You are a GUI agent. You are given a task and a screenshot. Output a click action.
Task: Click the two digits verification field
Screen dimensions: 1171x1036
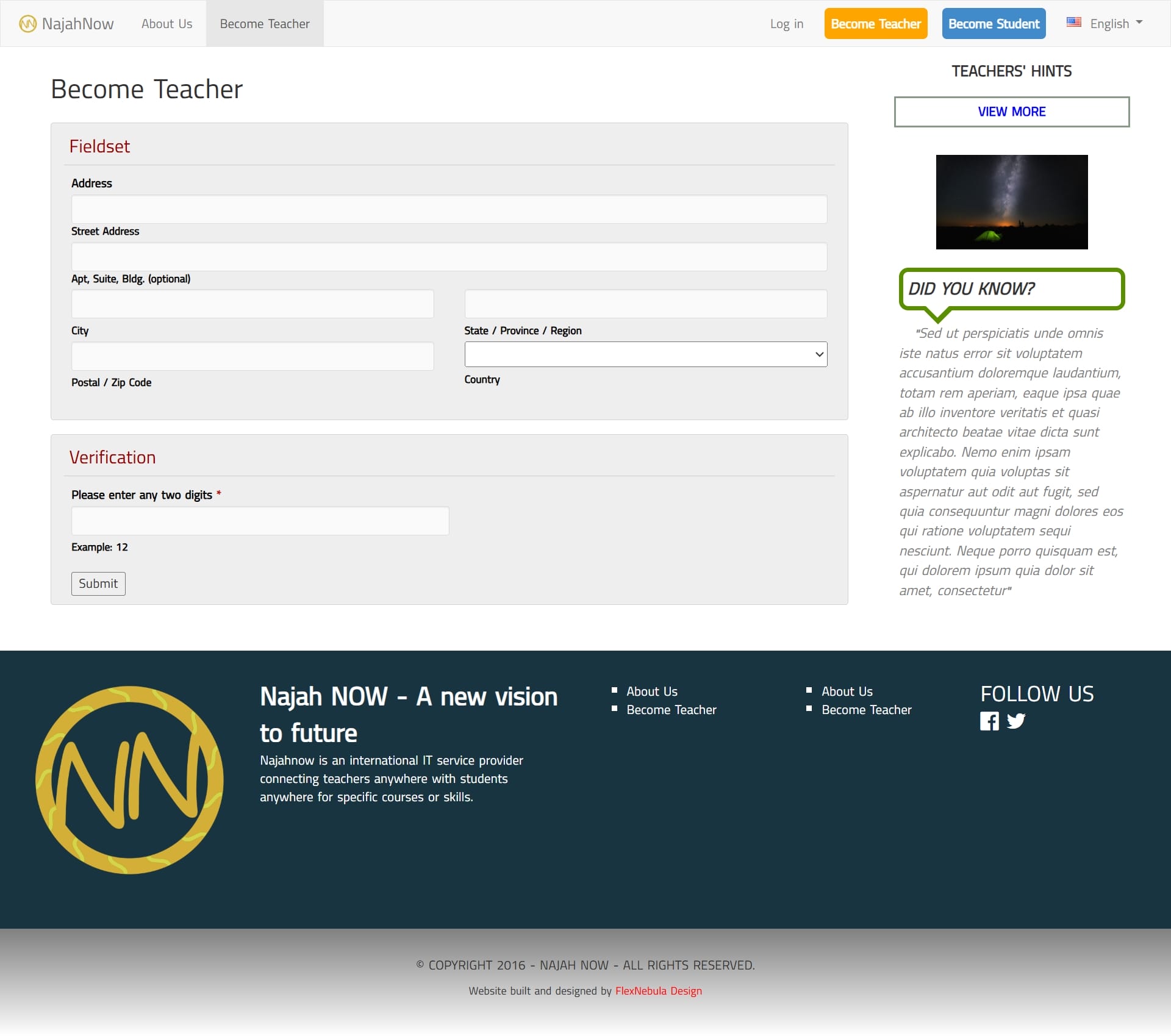260,521
